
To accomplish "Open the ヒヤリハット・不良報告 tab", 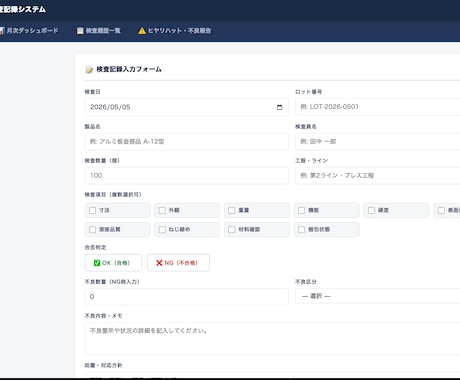I will click(175, 31).
